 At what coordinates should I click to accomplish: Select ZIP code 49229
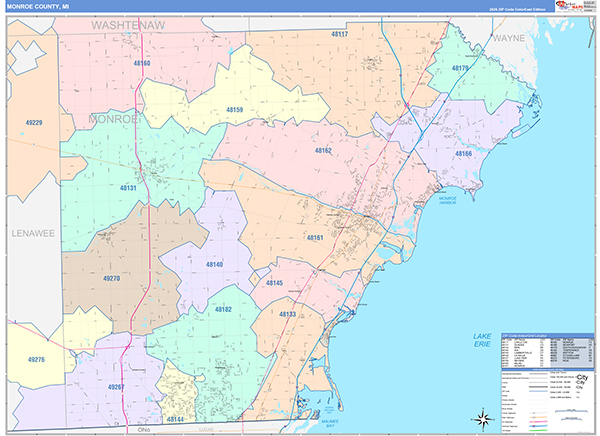(34, 122)
